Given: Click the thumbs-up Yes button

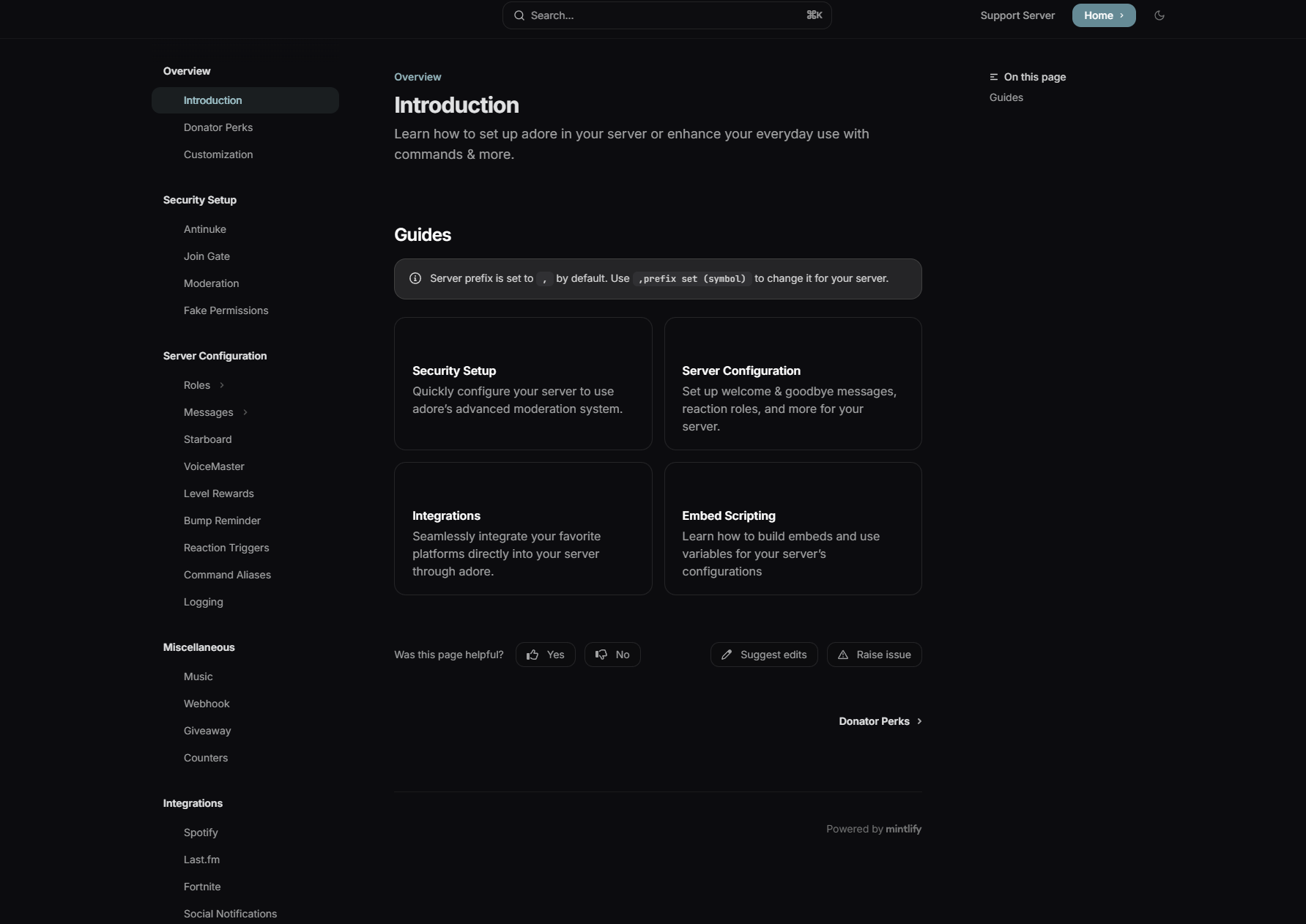Looking at the screenshot, I should click(546, 655).
